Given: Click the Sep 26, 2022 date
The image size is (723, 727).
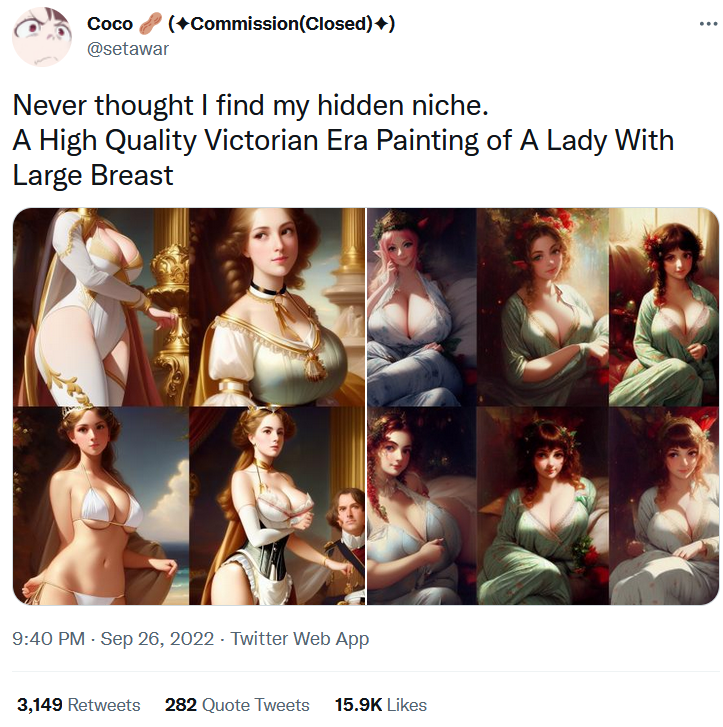Looking at the screenshot, I should point(157,638).
